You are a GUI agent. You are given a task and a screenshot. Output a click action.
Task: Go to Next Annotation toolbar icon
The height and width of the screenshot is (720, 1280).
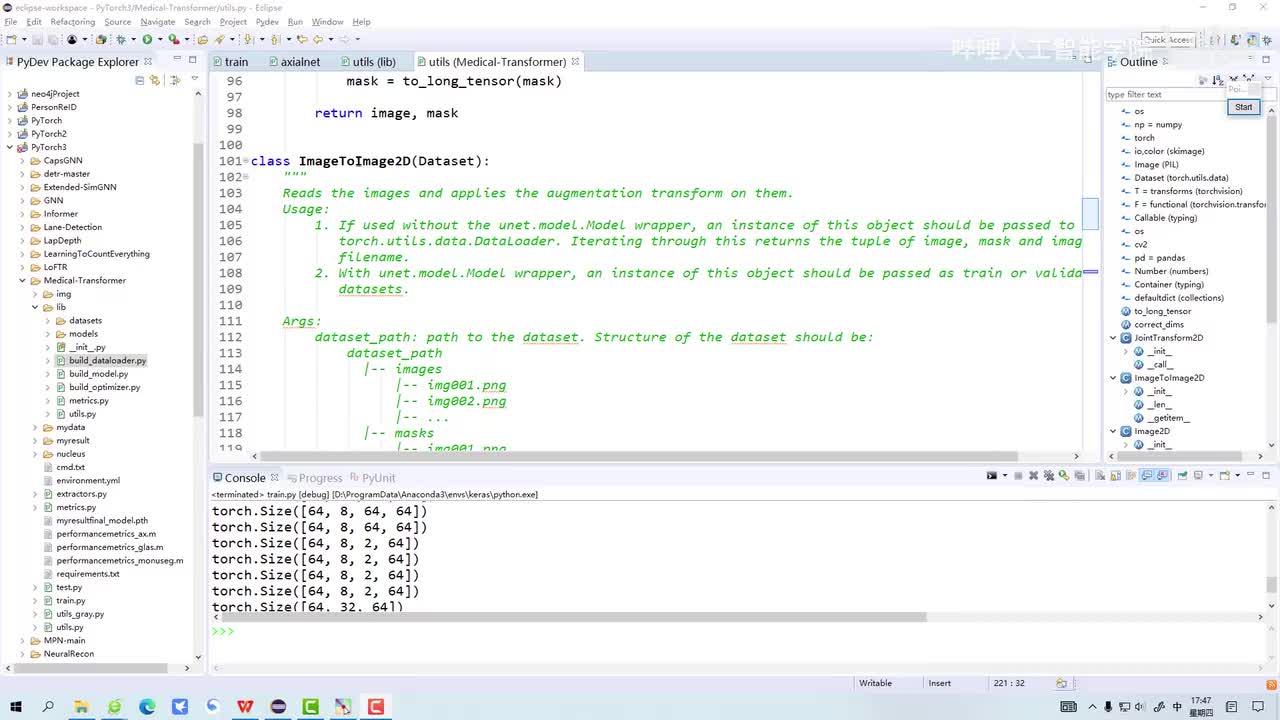249,40
